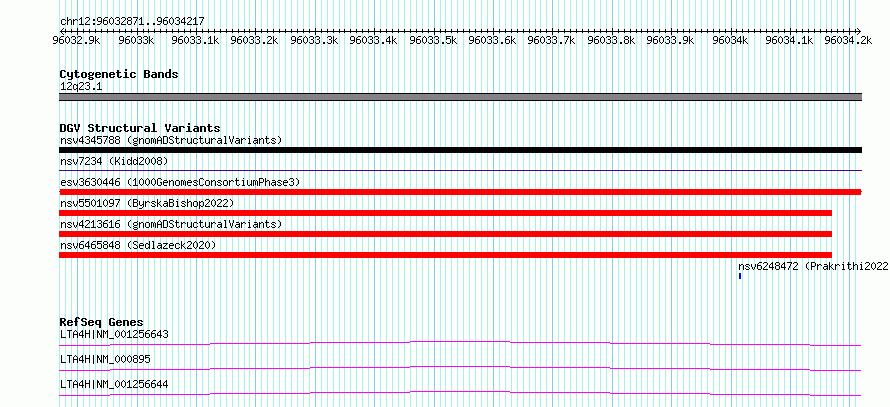This screenshot has width=890, height=407.
Task: Select the small blue nsv6248472 variant mark
Action: click(x=740, y=276)
